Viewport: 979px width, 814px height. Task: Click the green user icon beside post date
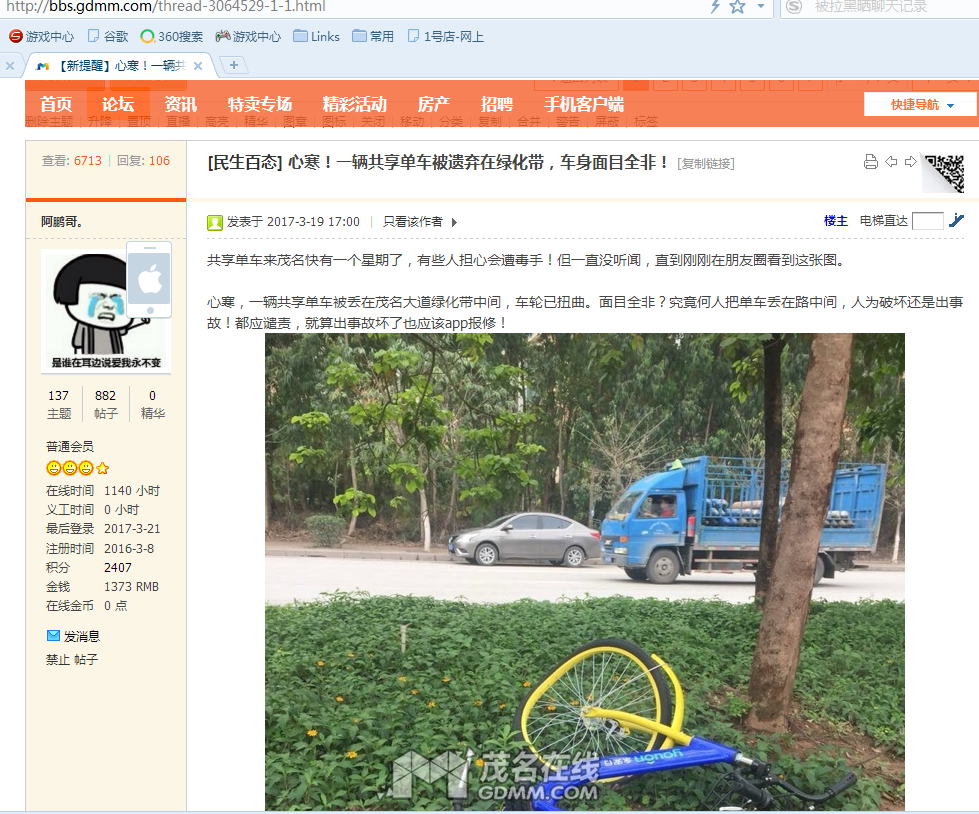tap(215, 222)
